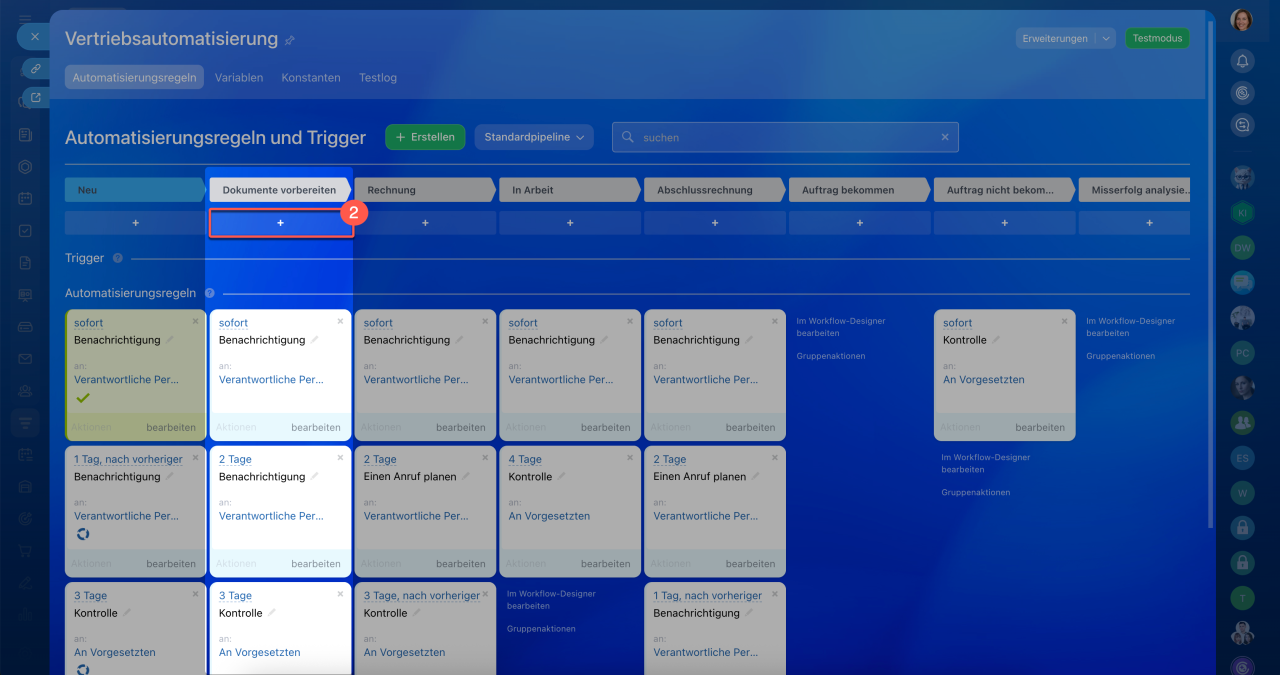Viewport: 1280px width, 675px height.
Task: Open Gruppenaktionen under In Arbeit column
Action: tap(541, 629)
